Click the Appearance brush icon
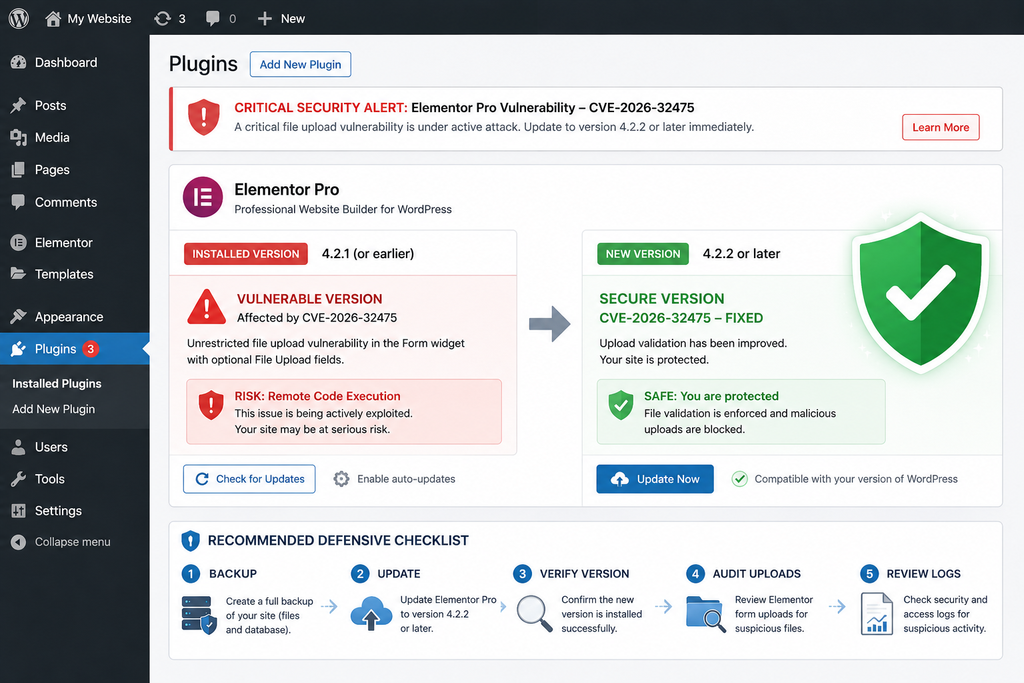Screen dimensions: 1024x683 point(18,317)
